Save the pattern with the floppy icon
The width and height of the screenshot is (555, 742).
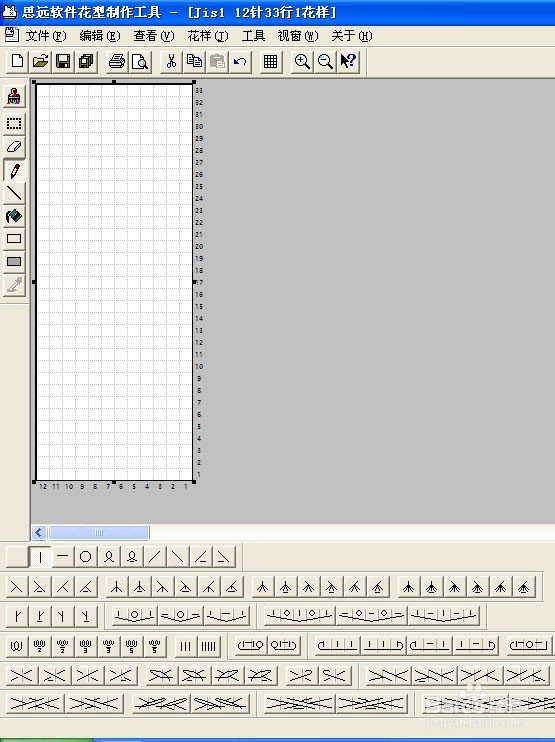pyautogui.click(x=63, y=62)
